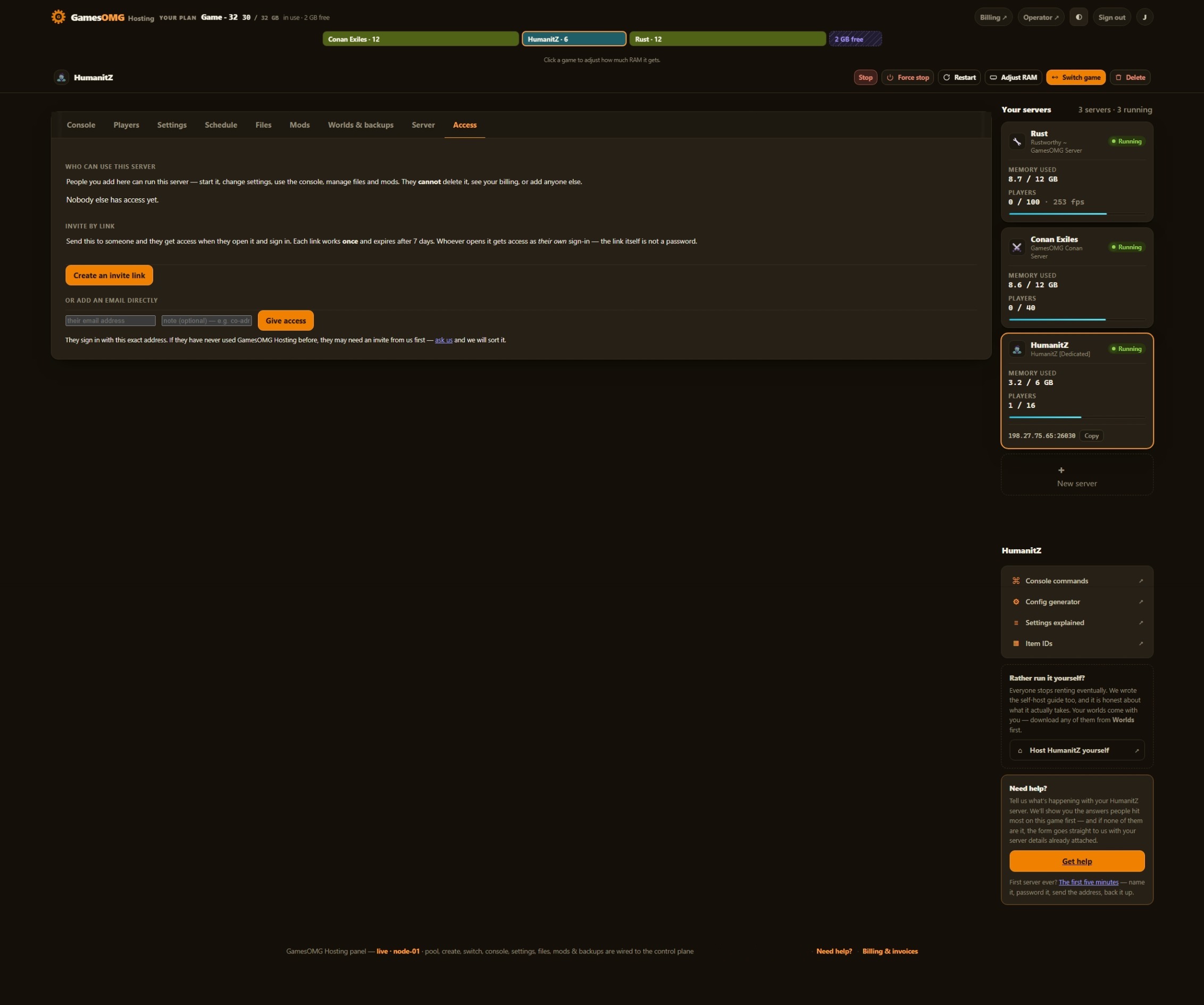Screen dimensions: 1204x1005
Task: Select the Conan Exiles · 12 RAM bar
Action: [x=420, y=39]
